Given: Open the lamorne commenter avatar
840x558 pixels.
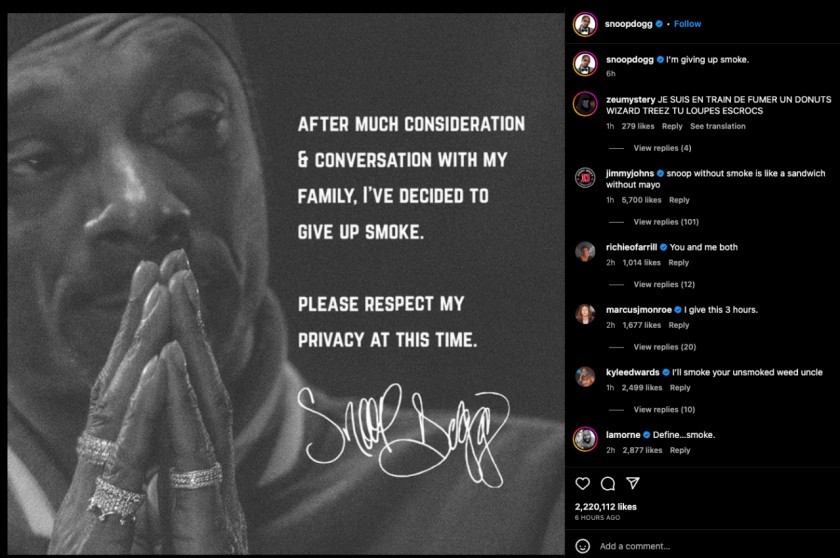Looking at the screenshot, I should [x=585, y=439].
